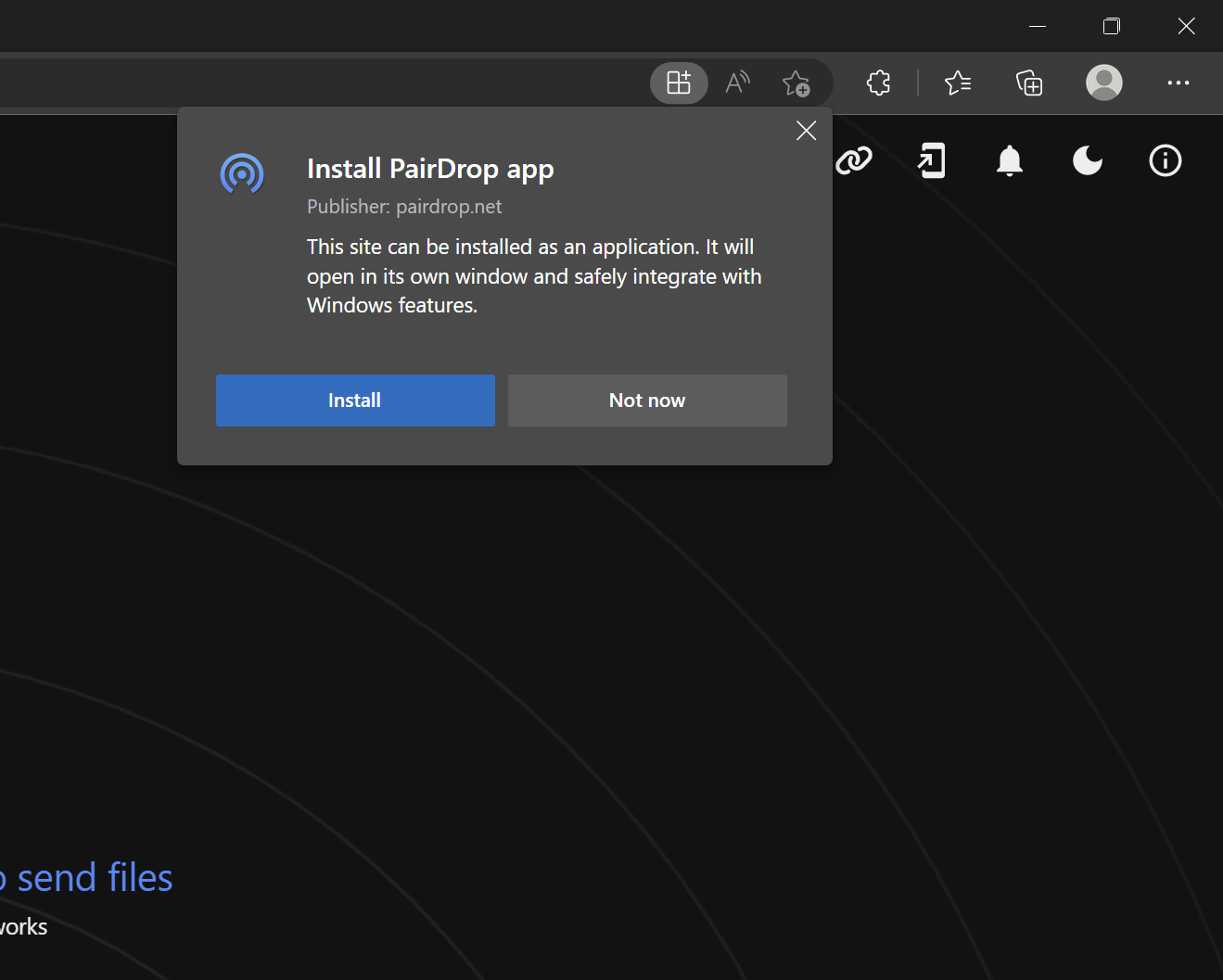Viewport: 1223px width, 980px height.
Task: Open the Settings and more menu
Action: pos(1178,83)
